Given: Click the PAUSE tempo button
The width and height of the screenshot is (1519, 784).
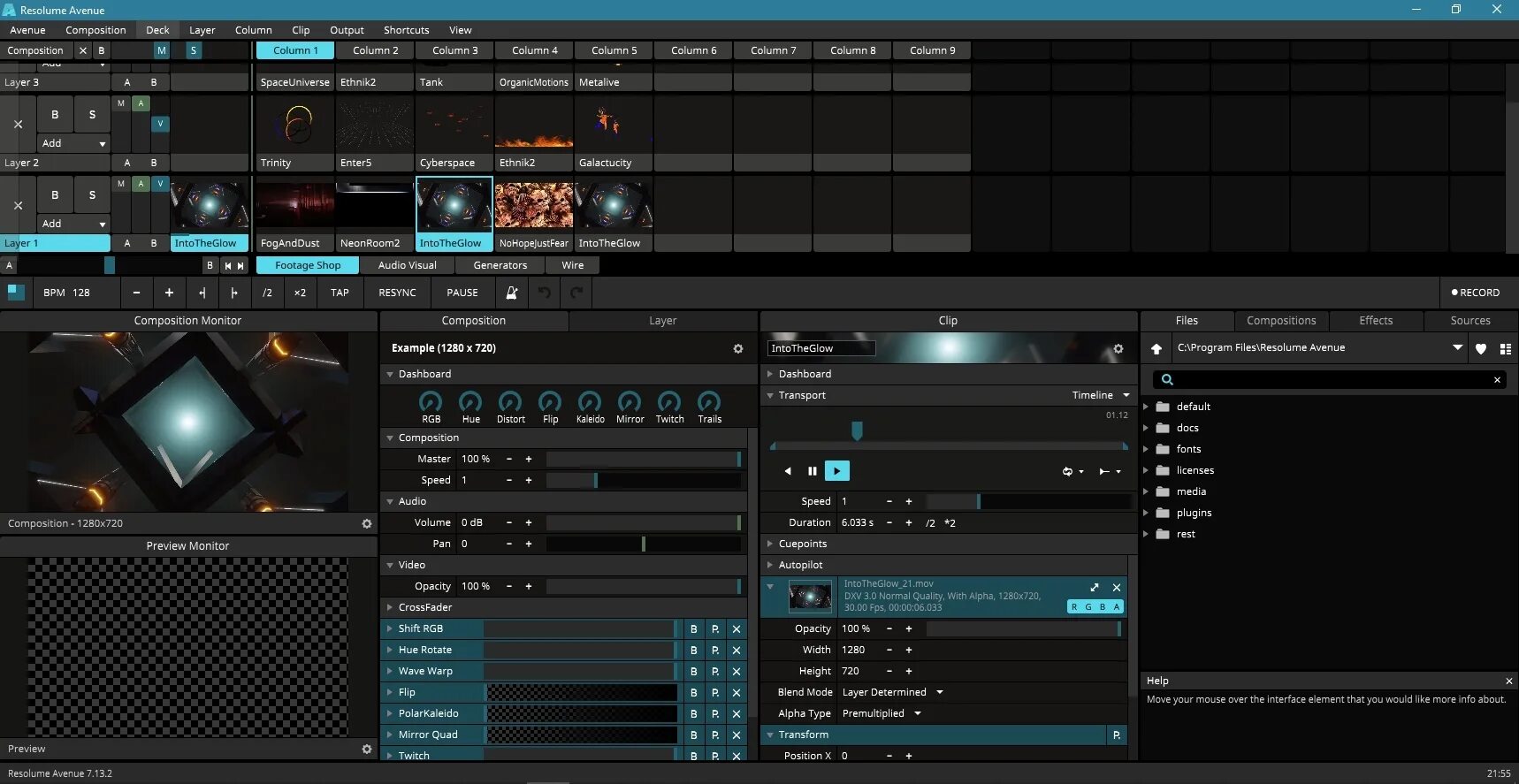Looking at the screenshot, I should click(x=462, y=293).
